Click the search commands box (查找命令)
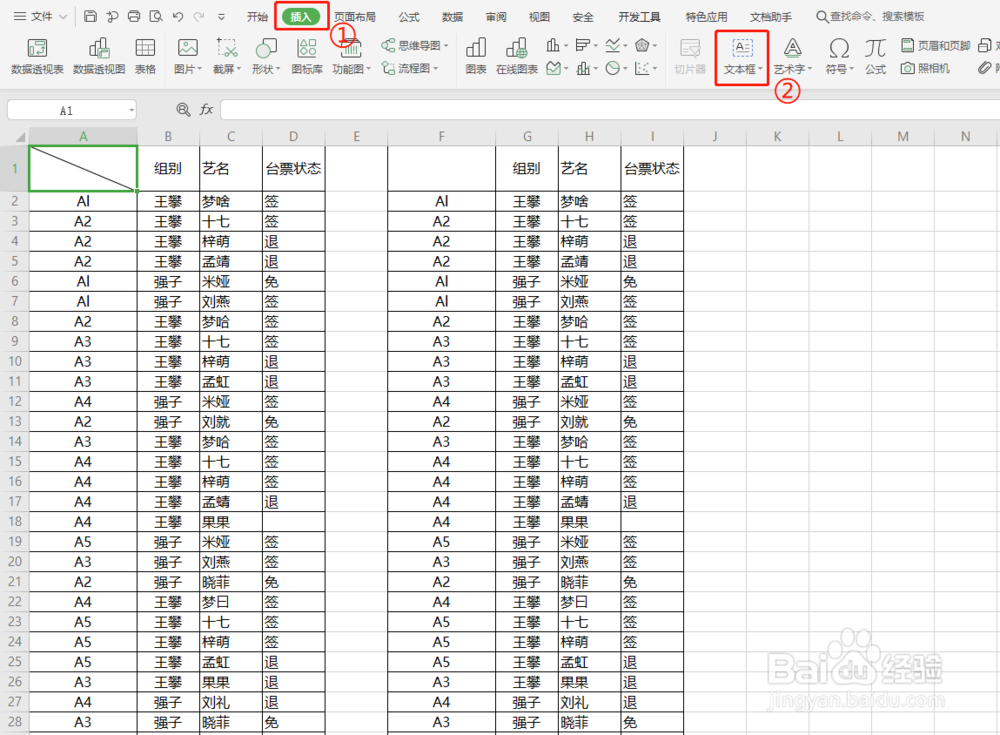The width and height of the screenshot is (1000, 735). point(871,17)
